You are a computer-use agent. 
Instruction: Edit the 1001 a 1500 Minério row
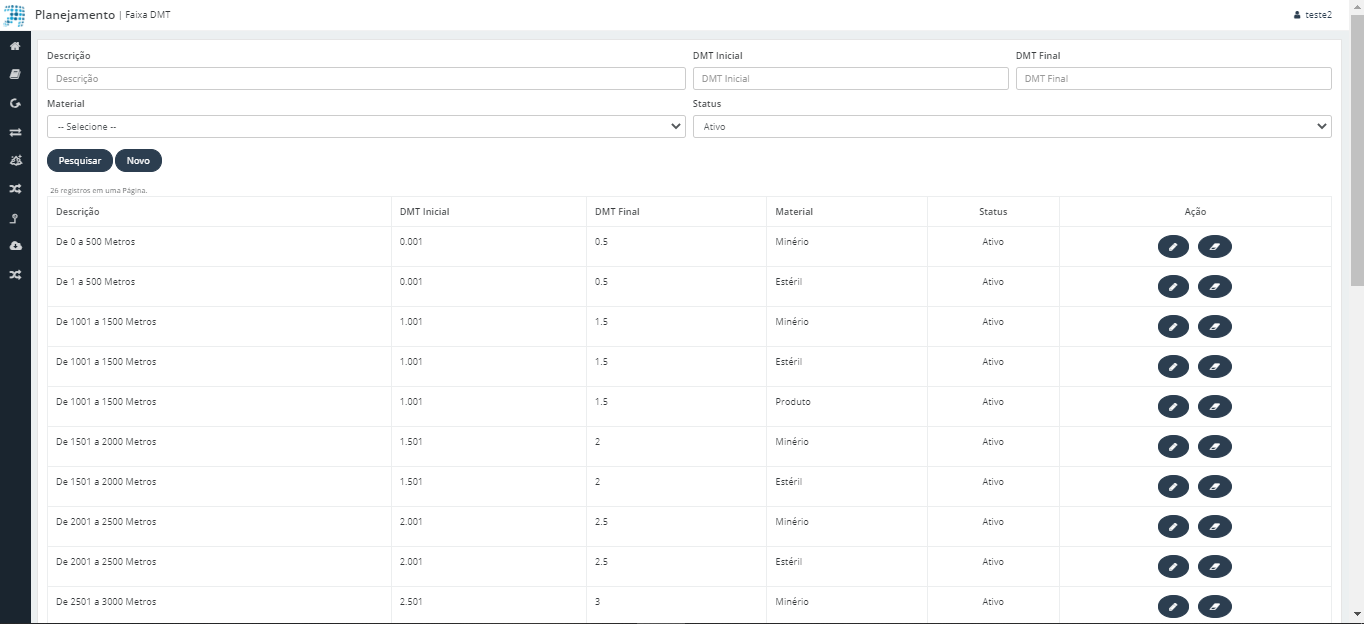click(x=1173, y=327)
